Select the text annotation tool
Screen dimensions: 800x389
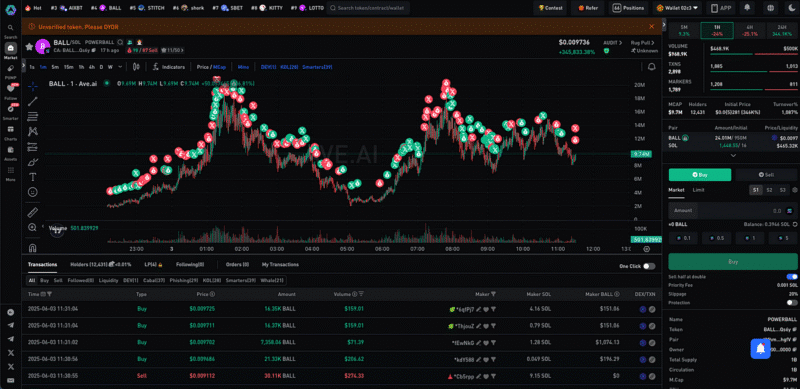pyautogui.click(x=32, y=177)
